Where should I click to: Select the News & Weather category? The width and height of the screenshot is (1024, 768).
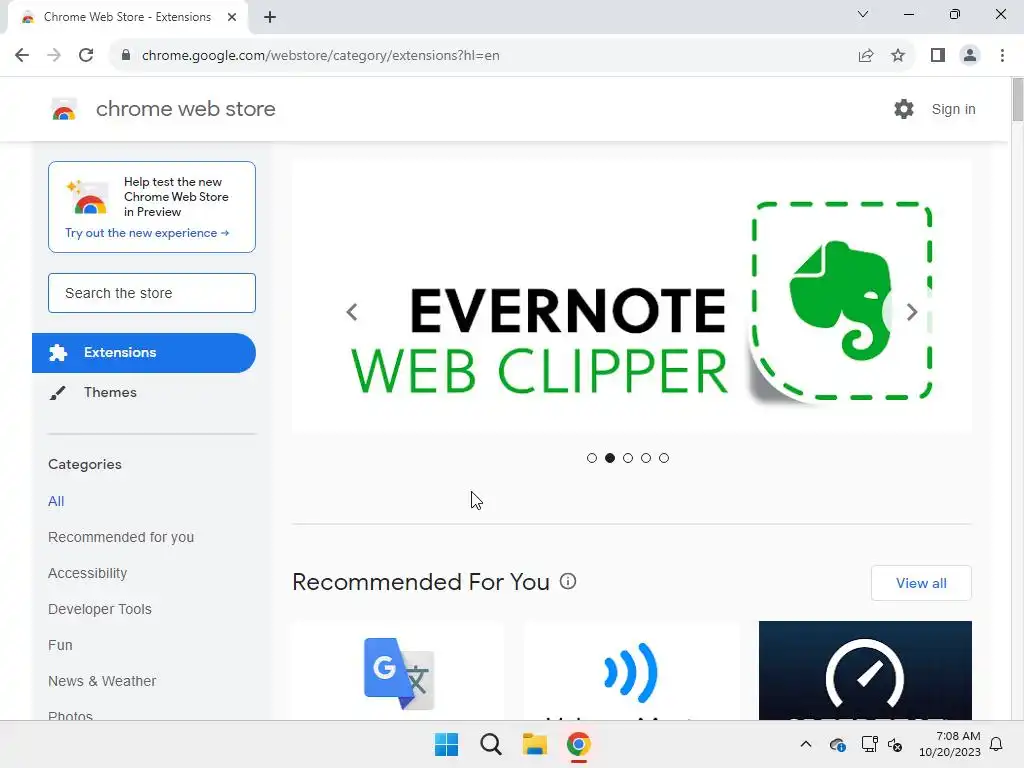(102, 680)
